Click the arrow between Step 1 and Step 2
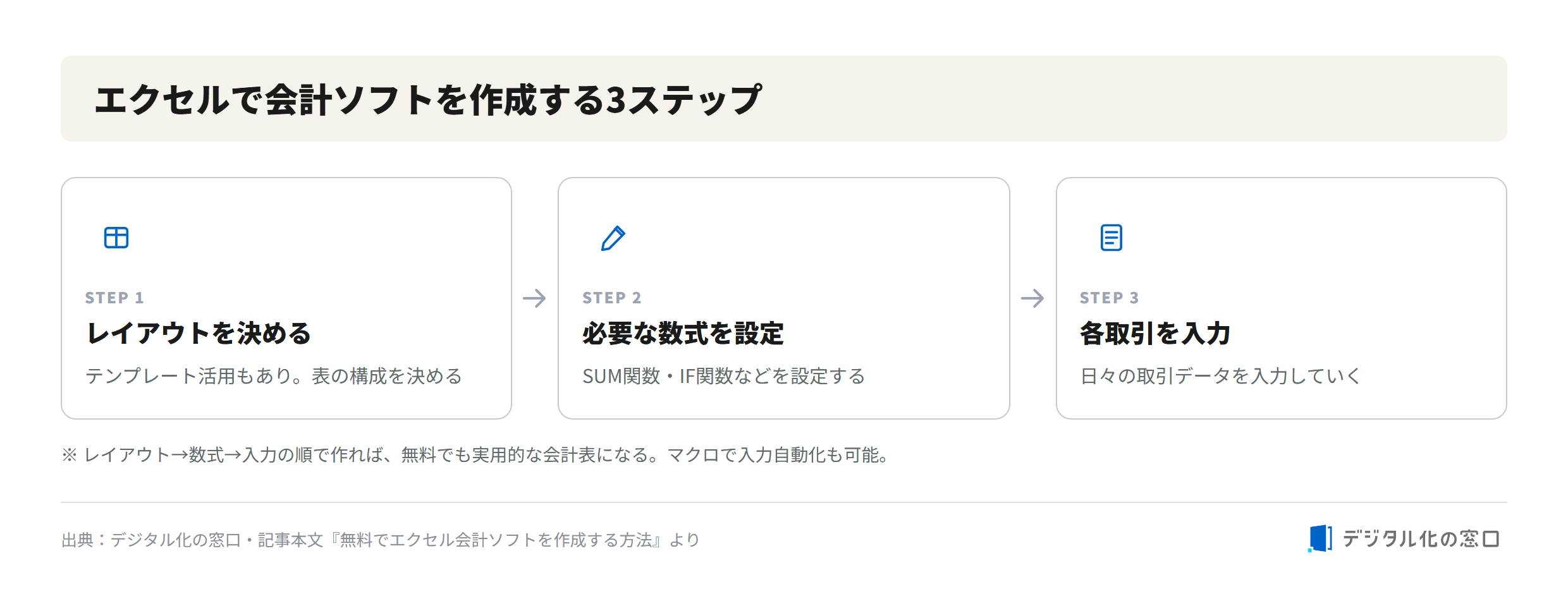The image size is (1568, 613). point(534,298)
